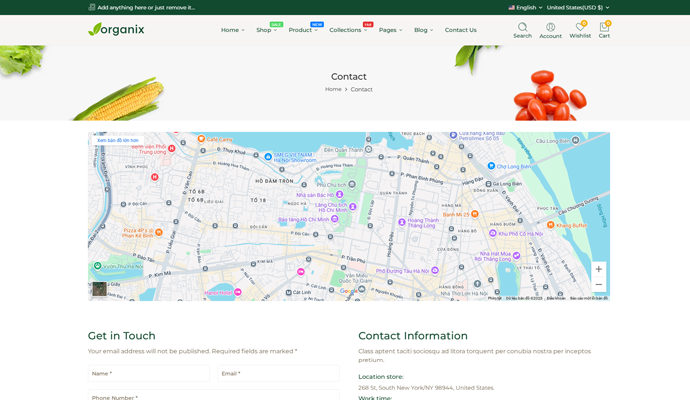Focus the Email input field

pos(278,373)
